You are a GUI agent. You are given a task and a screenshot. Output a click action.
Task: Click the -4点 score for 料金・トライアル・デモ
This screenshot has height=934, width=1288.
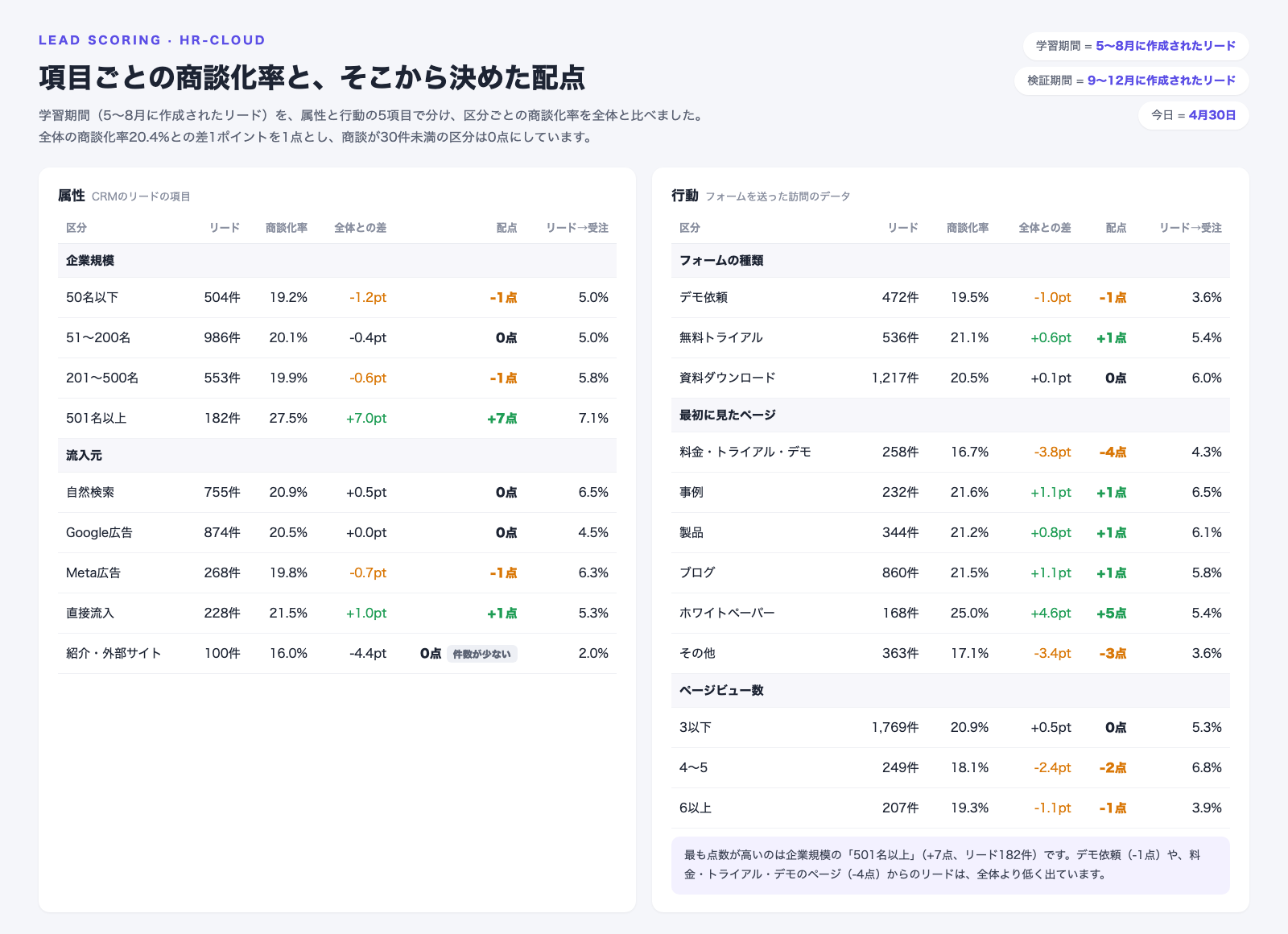(x=1113, y=452)
